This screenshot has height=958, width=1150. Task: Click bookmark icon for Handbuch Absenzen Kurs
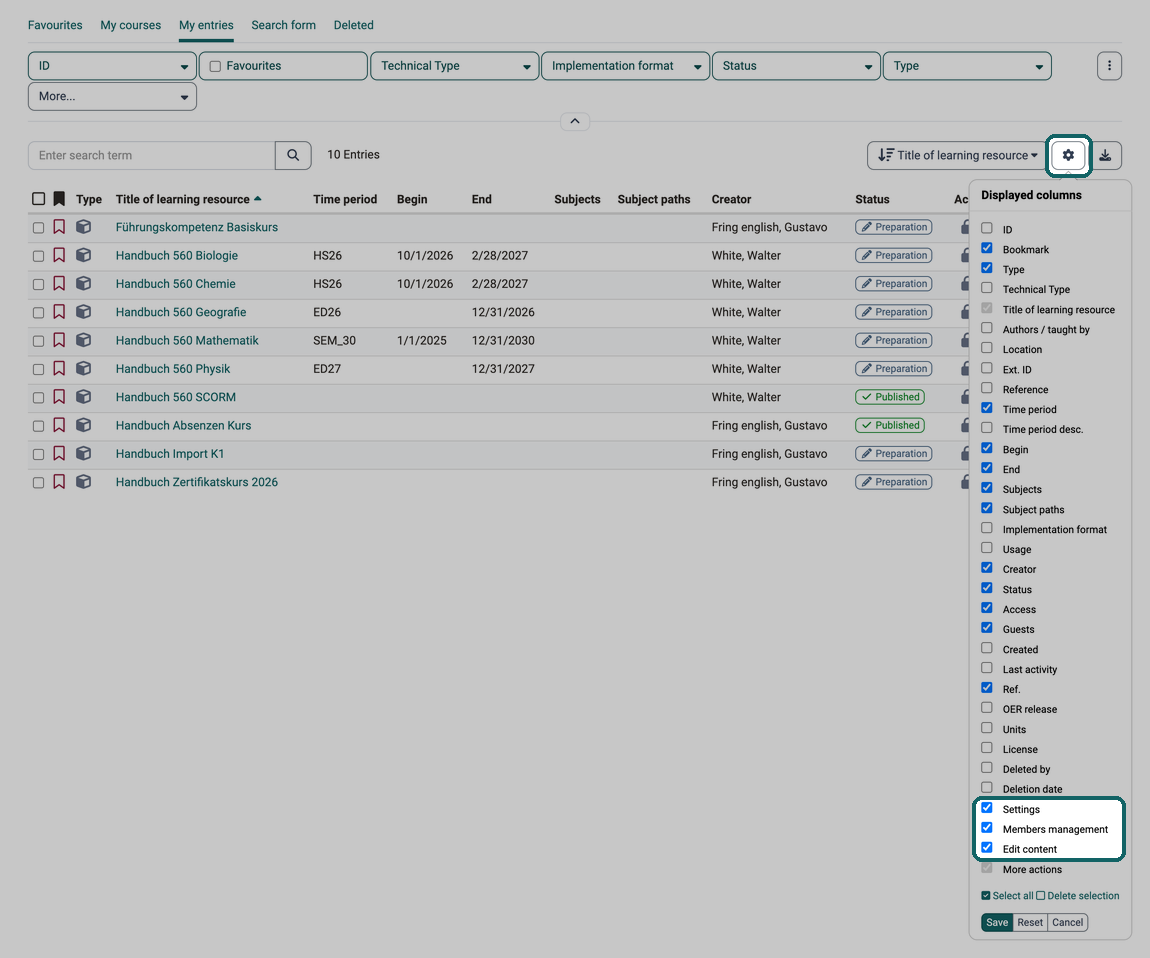(59, 425)
